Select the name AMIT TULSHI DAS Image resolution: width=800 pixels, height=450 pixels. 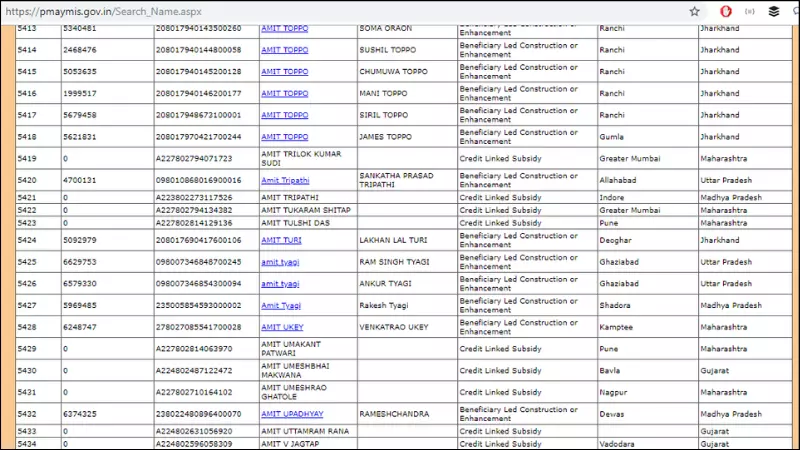pos(295,223)
